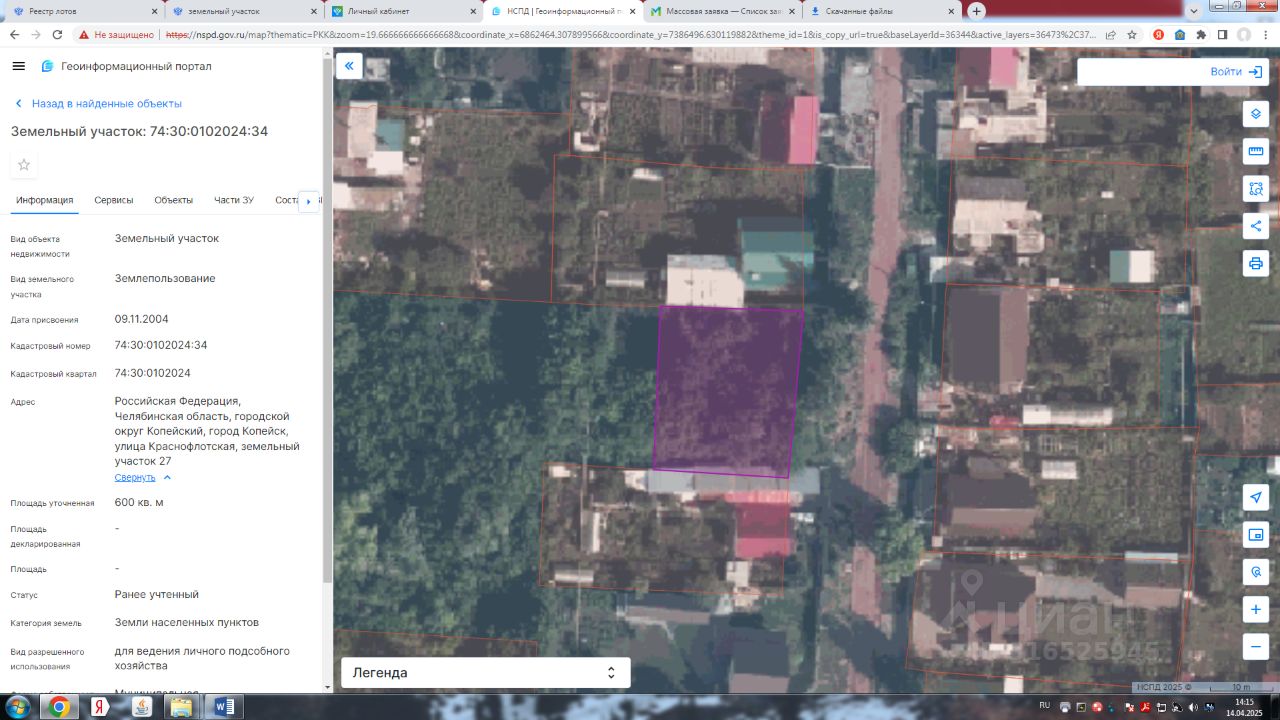The width and height of the screenshot is (1280, 720).
Task: Add the parcel to favorites star
Action: (x=24, y=165)
